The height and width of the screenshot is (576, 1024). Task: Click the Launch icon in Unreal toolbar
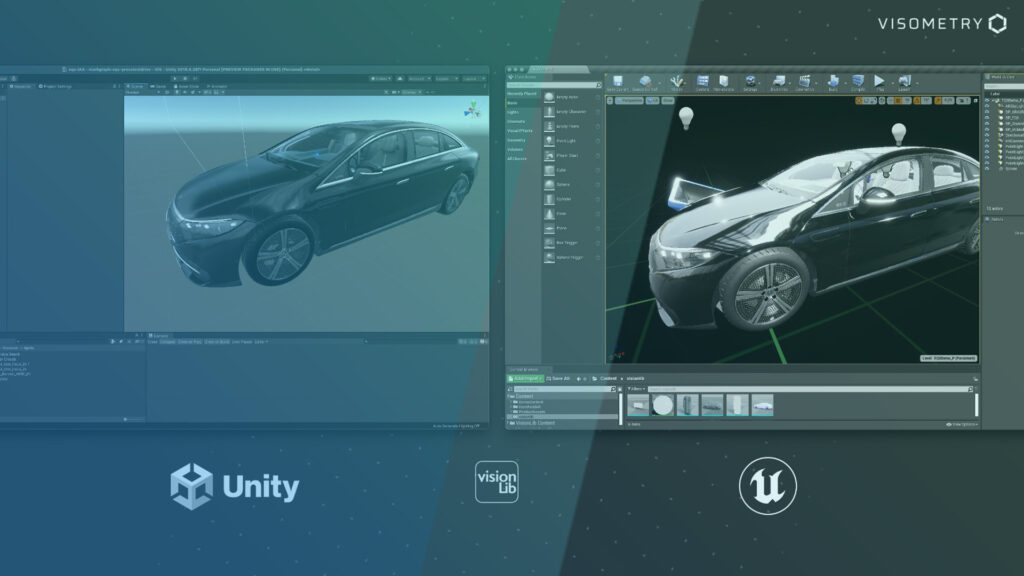904,81
